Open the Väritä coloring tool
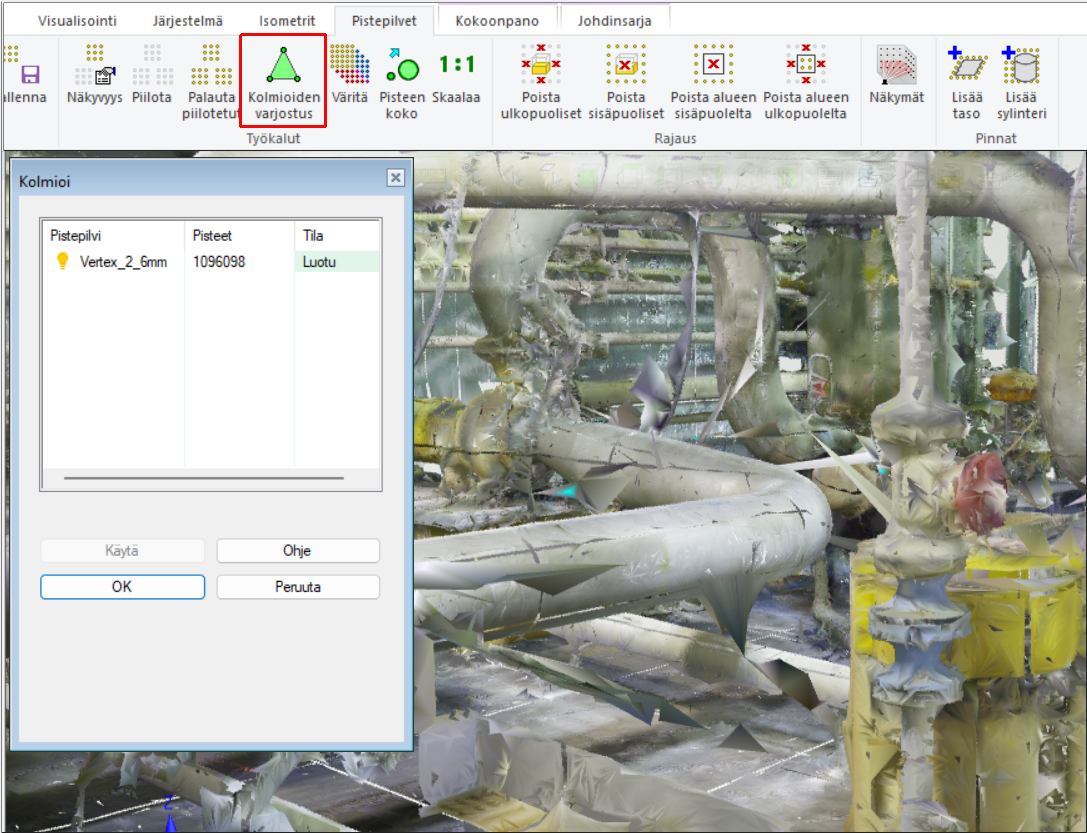Image resolution: width=1087 pixels, height=833 pixels. tap(350, 66)
